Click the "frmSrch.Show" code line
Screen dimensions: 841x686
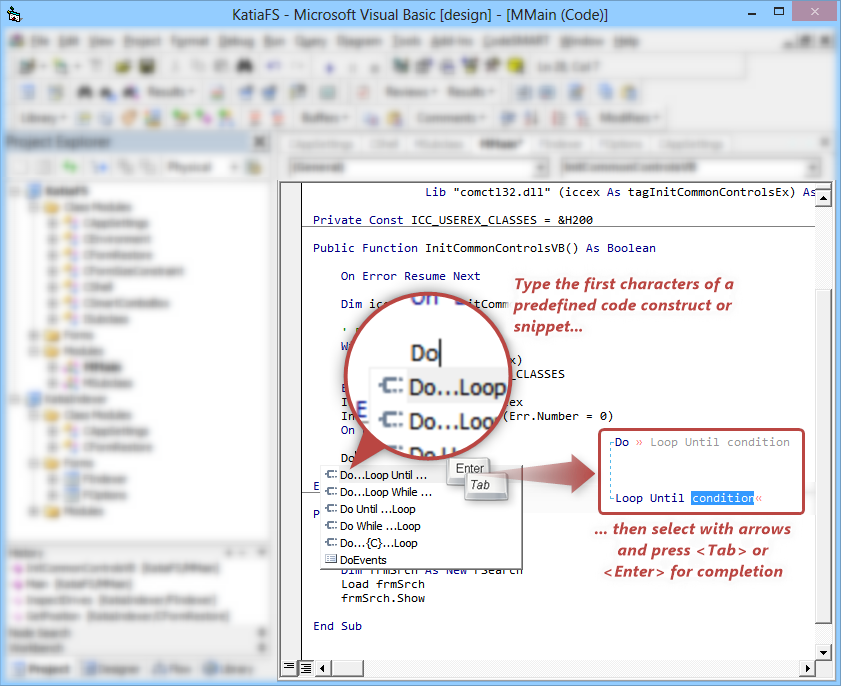click(383, 598)
